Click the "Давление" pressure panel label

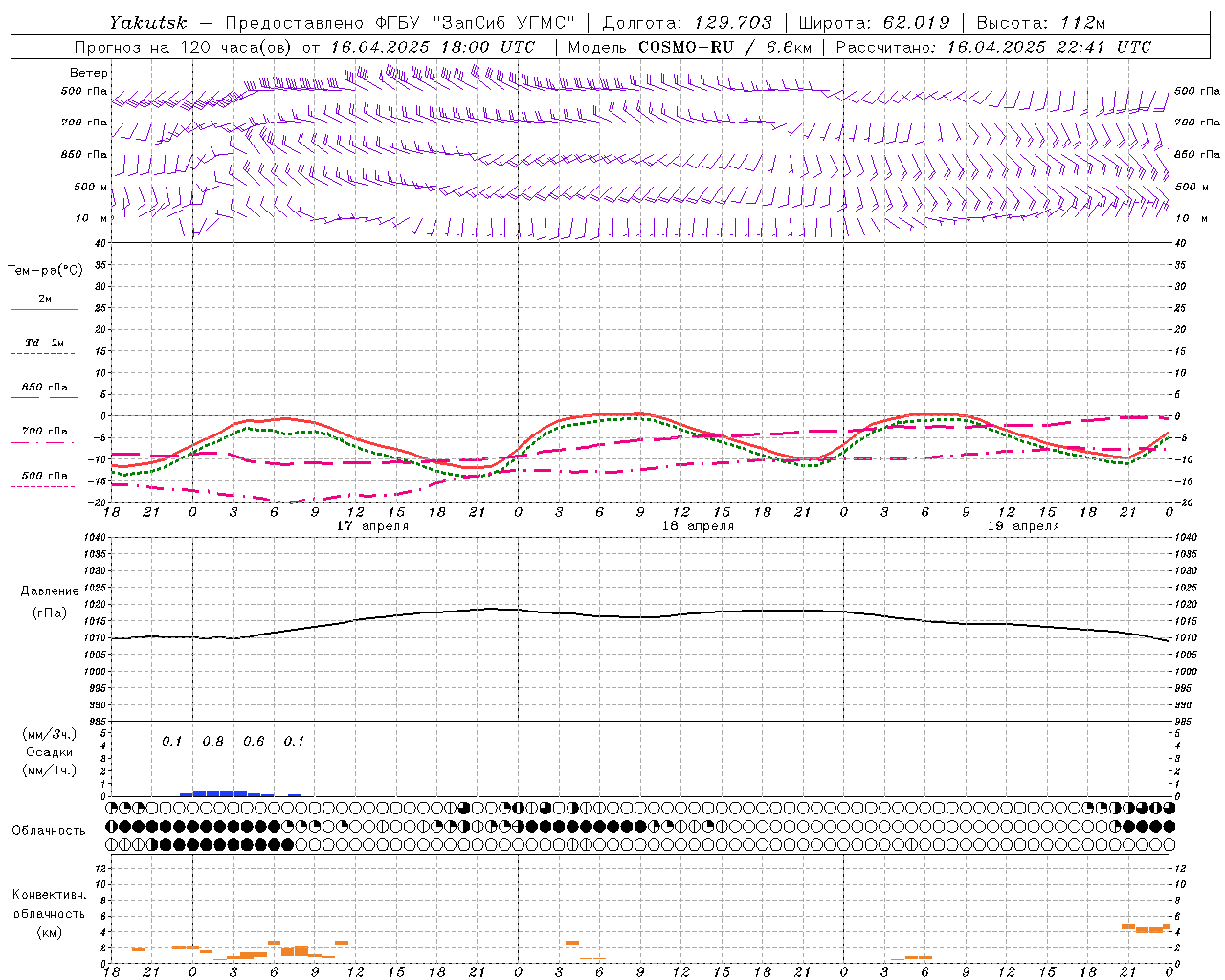pos(50,591)
